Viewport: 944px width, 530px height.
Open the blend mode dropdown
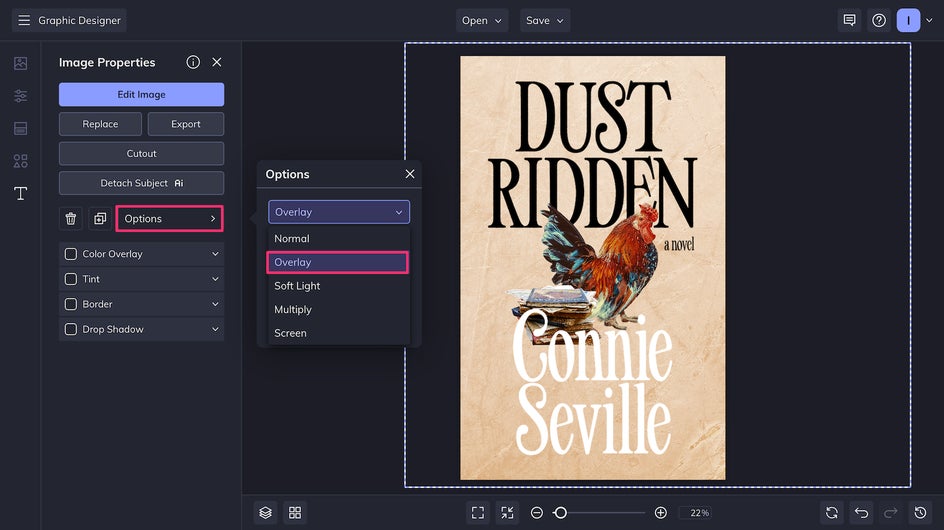(338, 212)
